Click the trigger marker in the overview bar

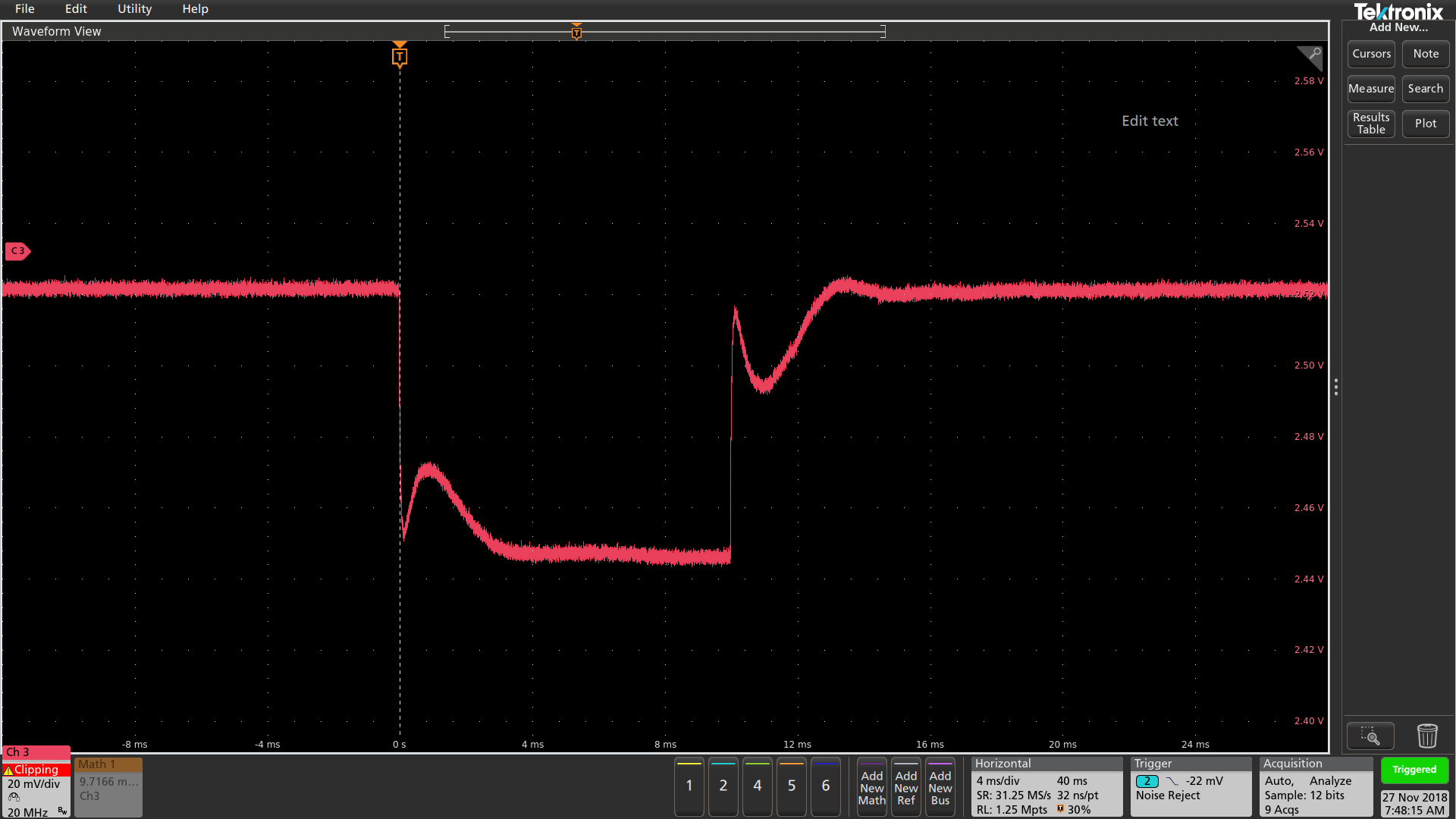tap(576, 32)
